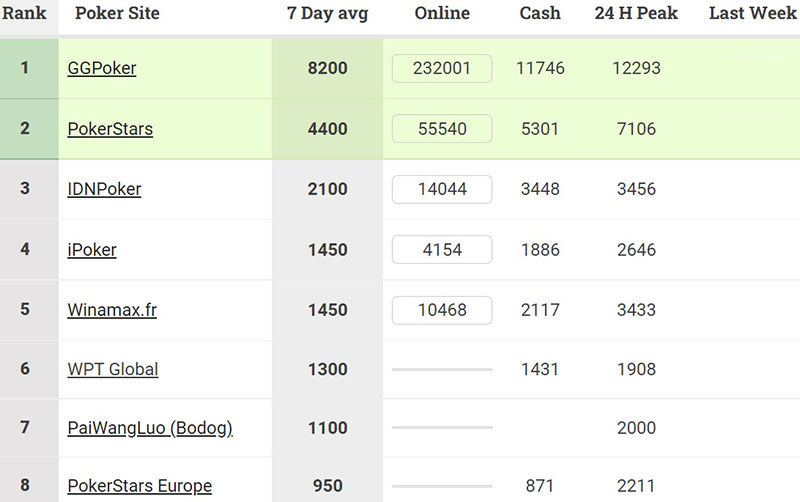Click the Rank column header
Image resolution: width=800 pixels, height=502 pixels.
(24, 13)
